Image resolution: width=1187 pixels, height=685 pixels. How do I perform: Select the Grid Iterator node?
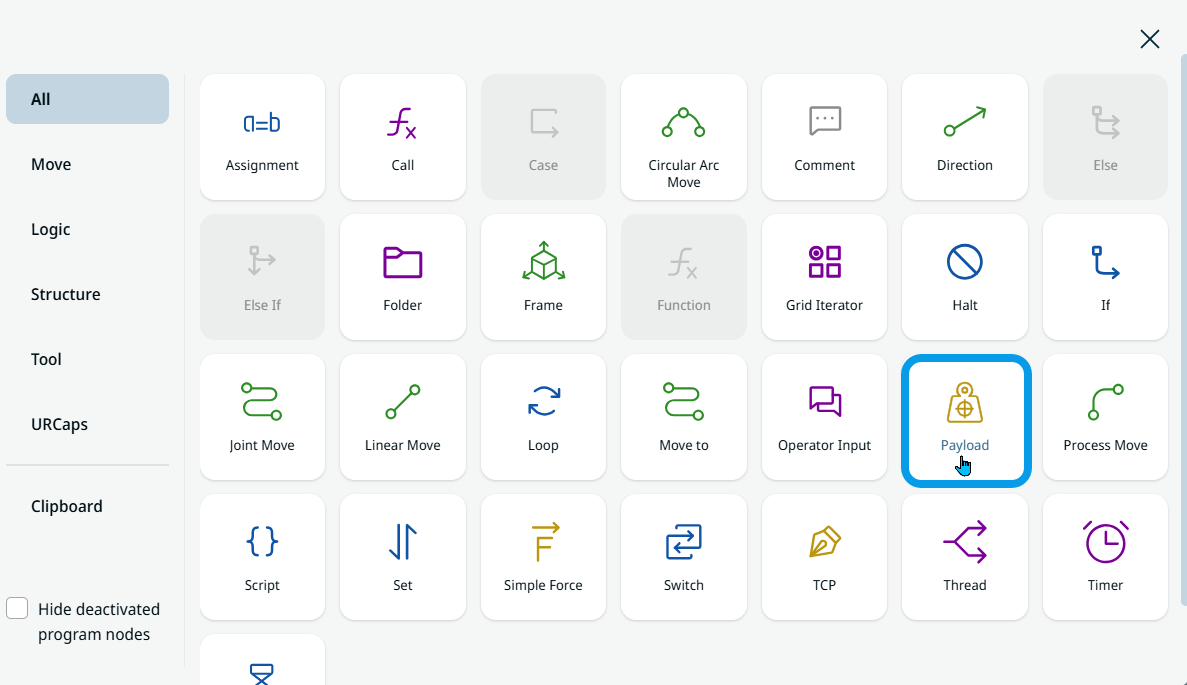pos(824,277)
